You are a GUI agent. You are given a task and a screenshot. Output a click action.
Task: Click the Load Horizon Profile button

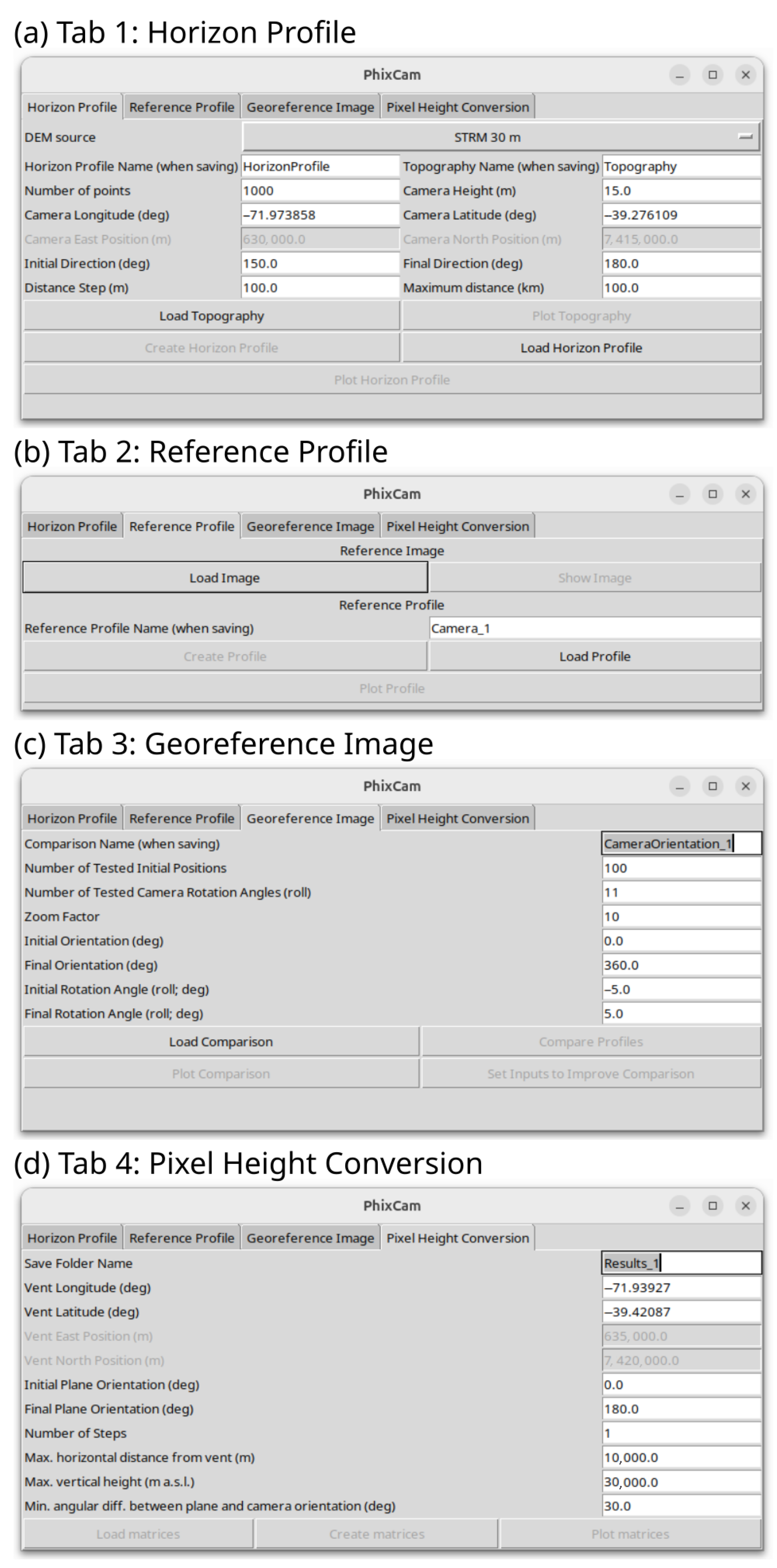point(580,347)
